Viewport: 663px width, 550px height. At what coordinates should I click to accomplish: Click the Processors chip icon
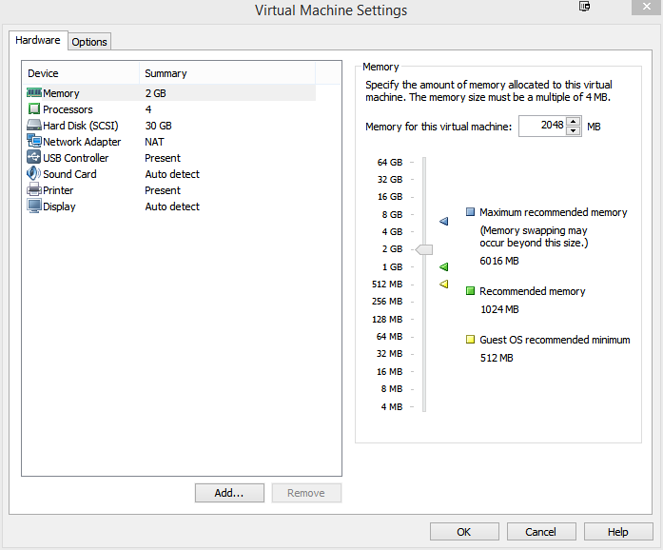coord(34,109)
